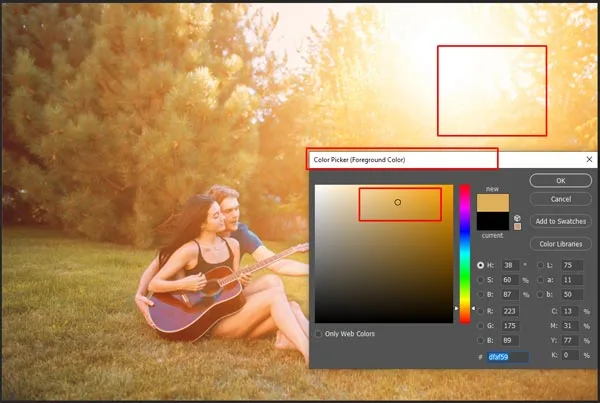Click the S value field showing 60
The image size is (600, 403).
(510, 280)
